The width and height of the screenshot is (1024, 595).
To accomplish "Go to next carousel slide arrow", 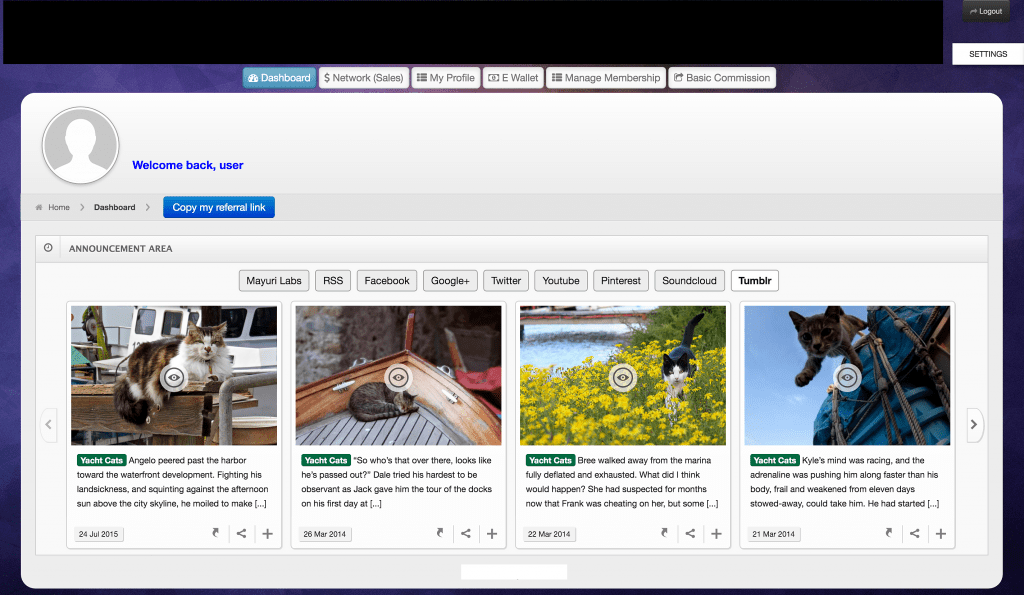I will point(974,425).
